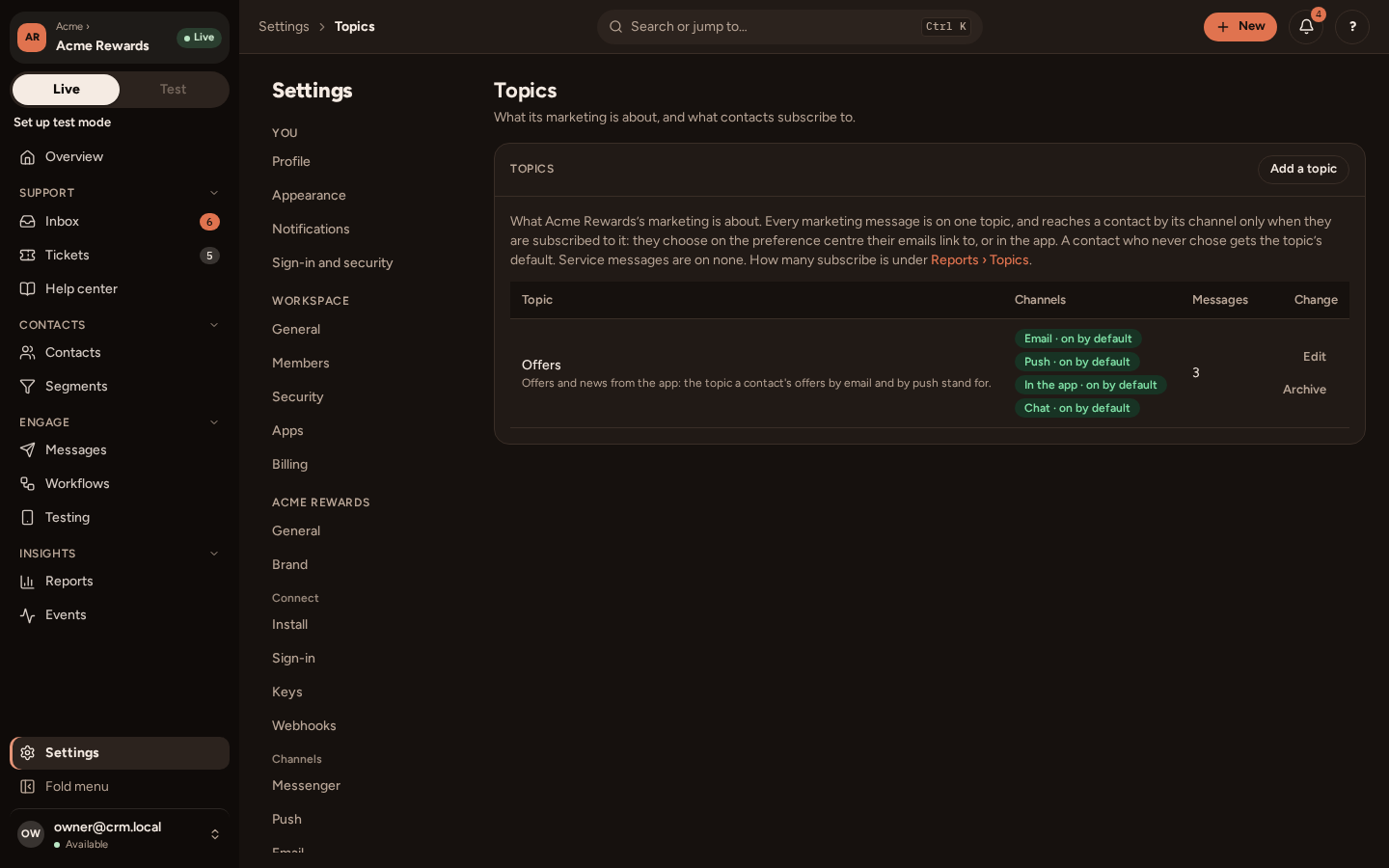Screen dimensions: 1389x868
Task: Open Billing settings
Action: pyautogui.click(x=289, y=465)
